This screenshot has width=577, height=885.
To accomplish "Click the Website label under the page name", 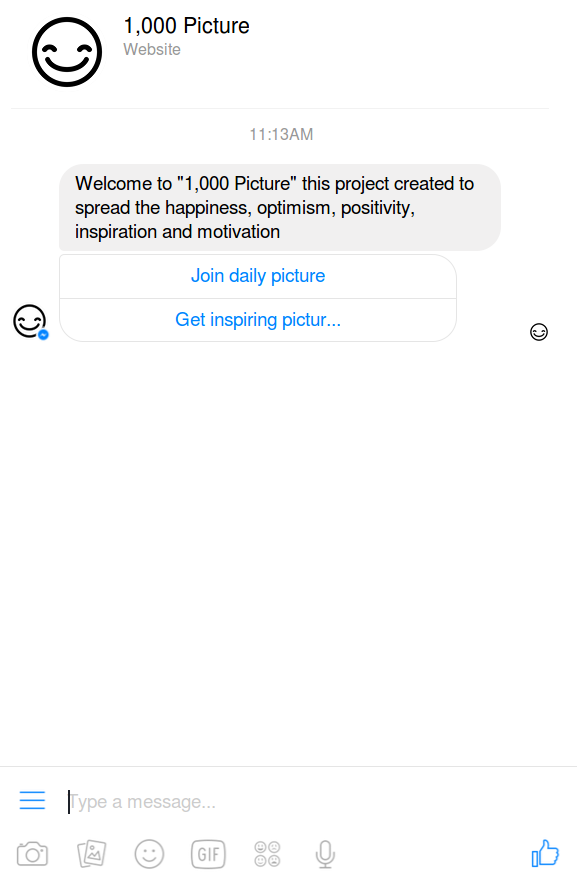I will 152,48.
